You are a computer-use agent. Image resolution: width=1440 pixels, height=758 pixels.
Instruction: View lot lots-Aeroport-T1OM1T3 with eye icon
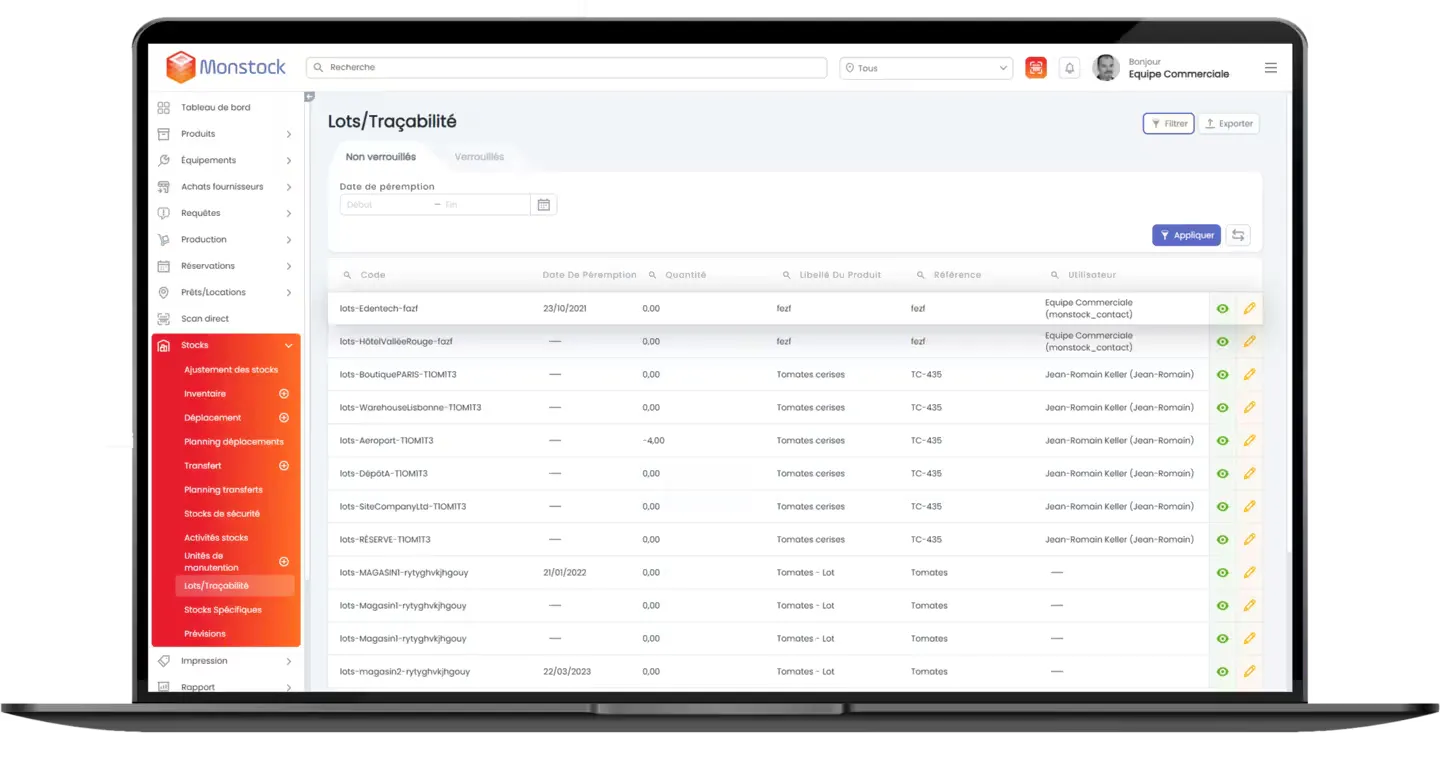click(x=1222, y=441)
